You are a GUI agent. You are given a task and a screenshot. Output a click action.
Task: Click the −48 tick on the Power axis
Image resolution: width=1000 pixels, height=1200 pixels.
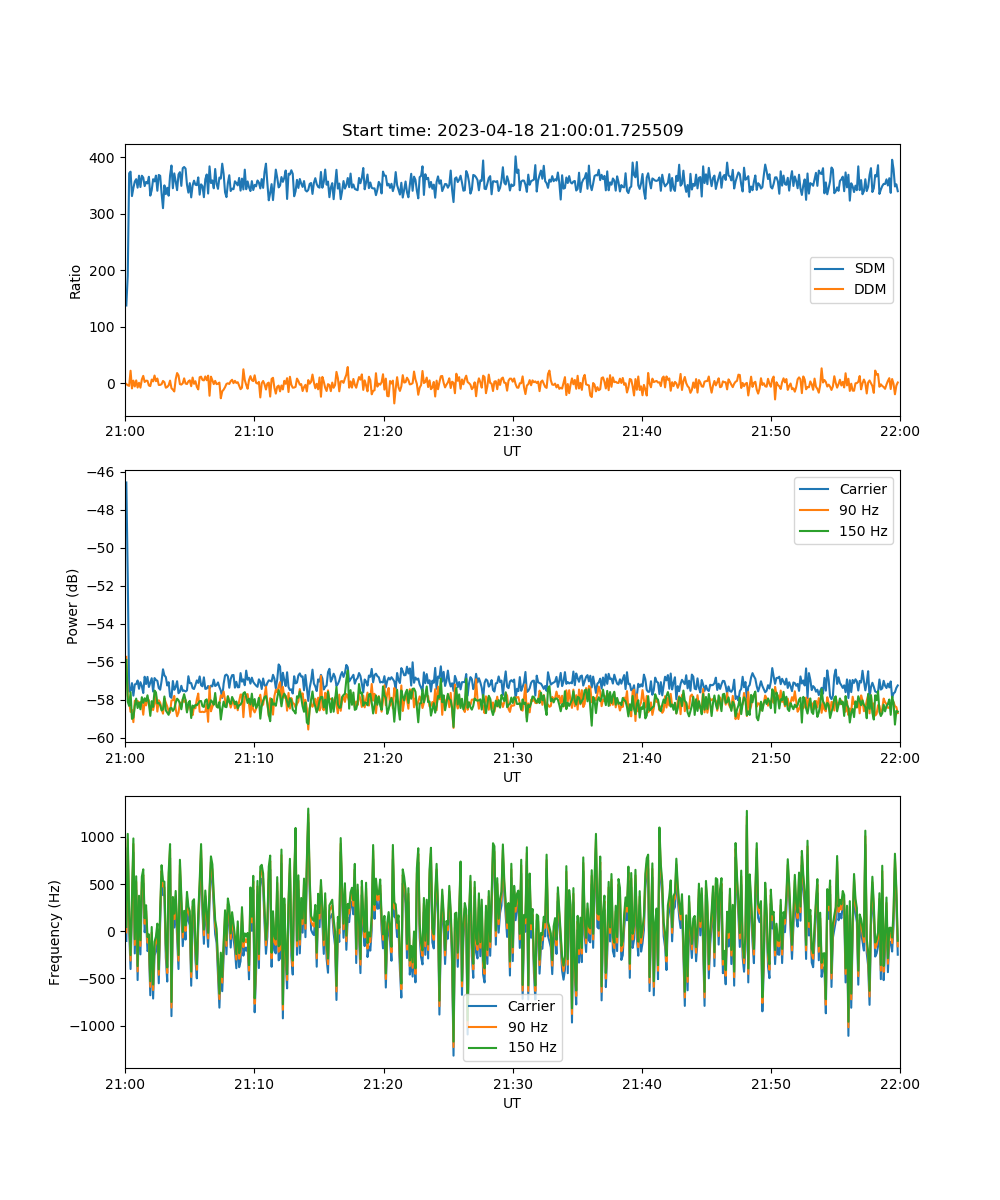click(x=105, y=510)
